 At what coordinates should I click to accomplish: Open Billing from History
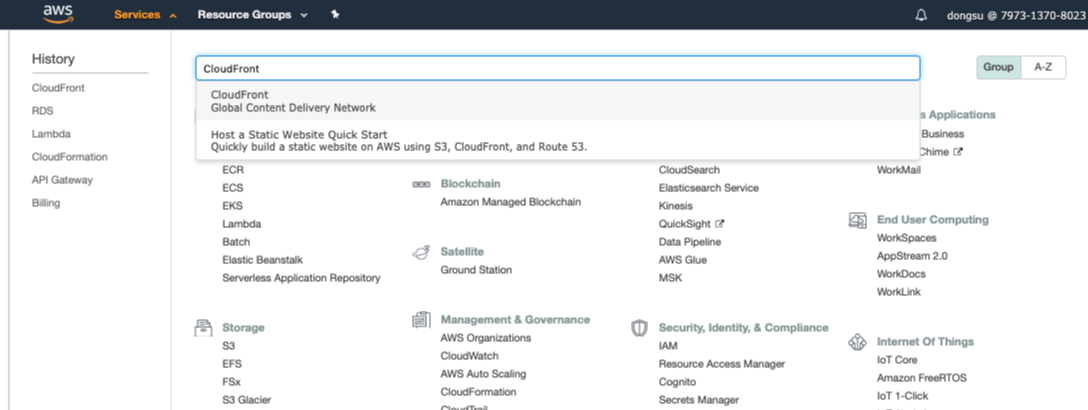[46, 203]
